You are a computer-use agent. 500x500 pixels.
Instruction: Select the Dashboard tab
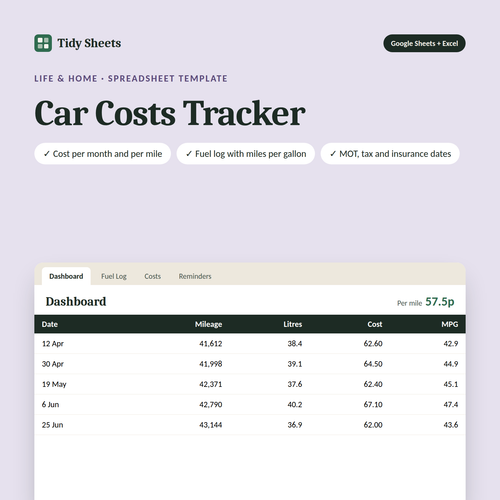(x=66, y=276)
